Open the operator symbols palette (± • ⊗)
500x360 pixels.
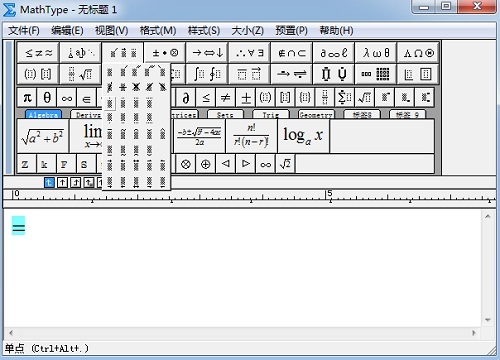[165, 53]
